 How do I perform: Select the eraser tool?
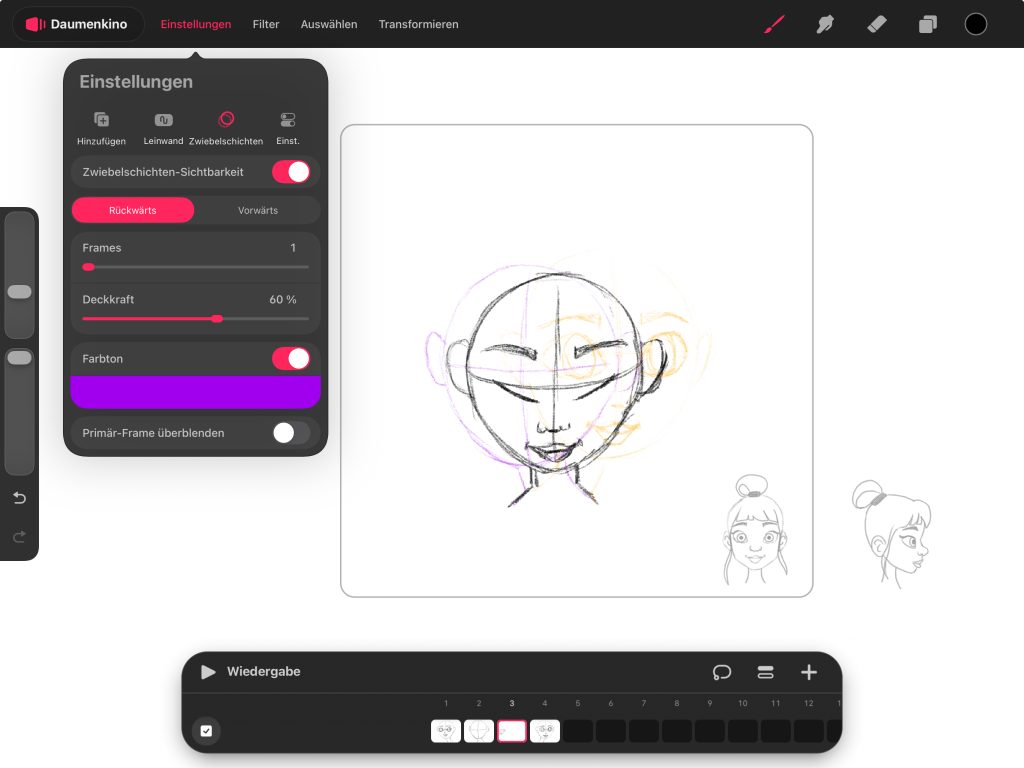876,24
